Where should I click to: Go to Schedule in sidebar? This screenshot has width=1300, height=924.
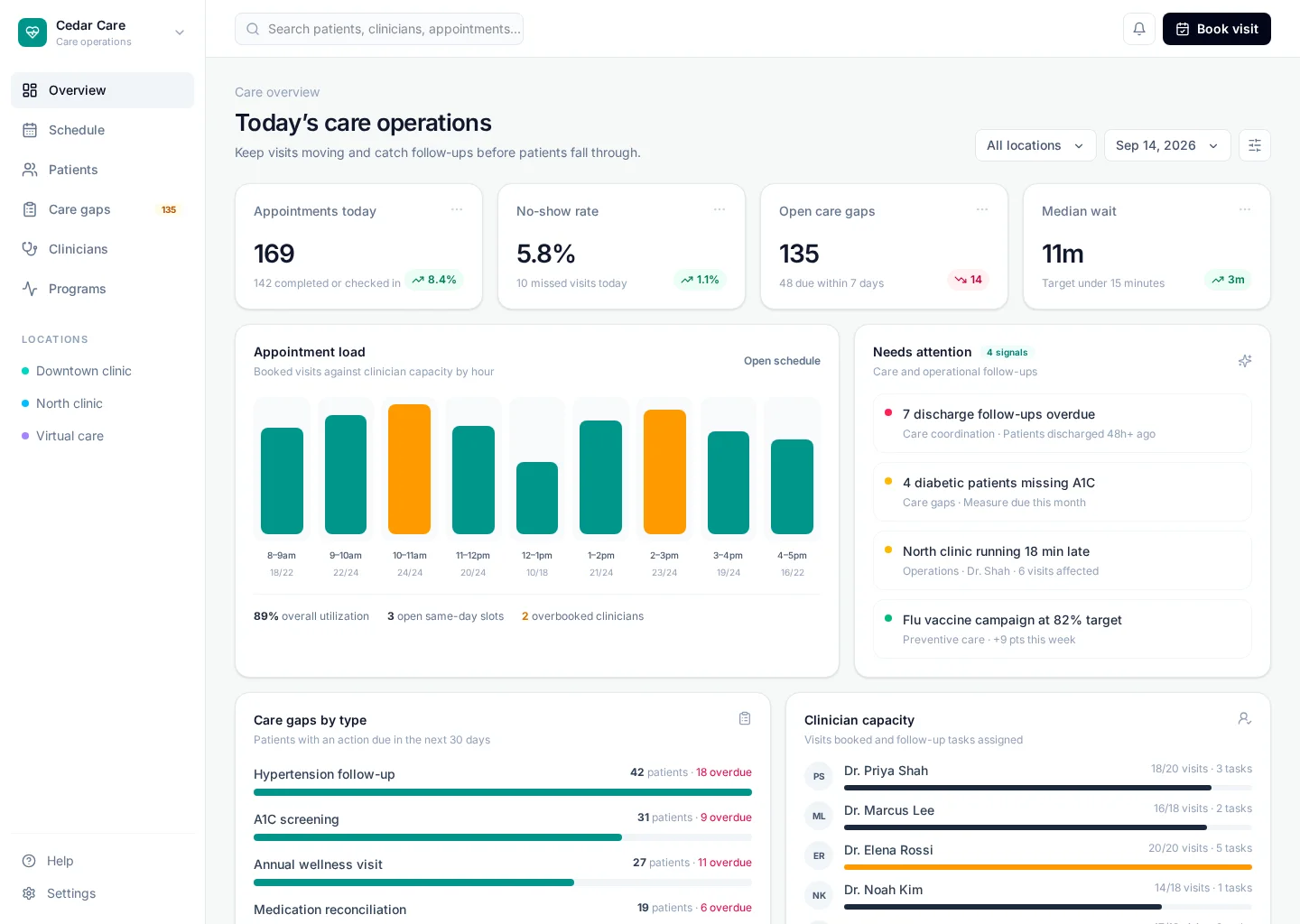click(x=102, y=130)
